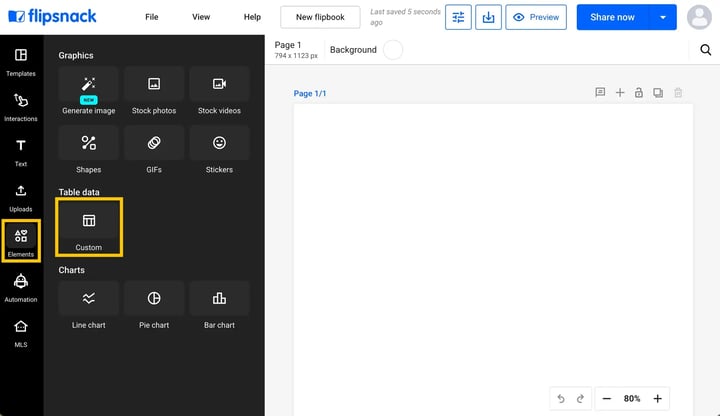This screenshot has width=720, height=416.
Task: Select the Text tool in sidebar
Action: click(x=21, y=152)
